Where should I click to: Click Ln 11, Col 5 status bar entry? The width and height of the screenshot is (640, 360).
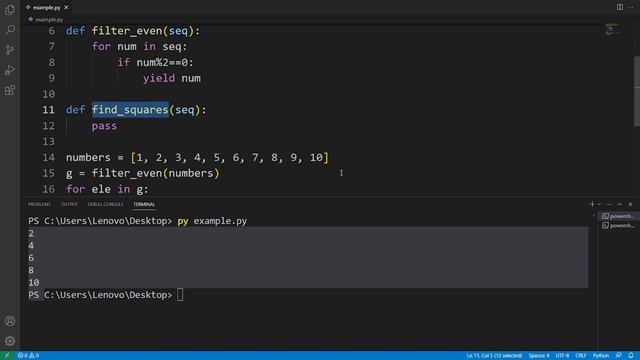494,356
